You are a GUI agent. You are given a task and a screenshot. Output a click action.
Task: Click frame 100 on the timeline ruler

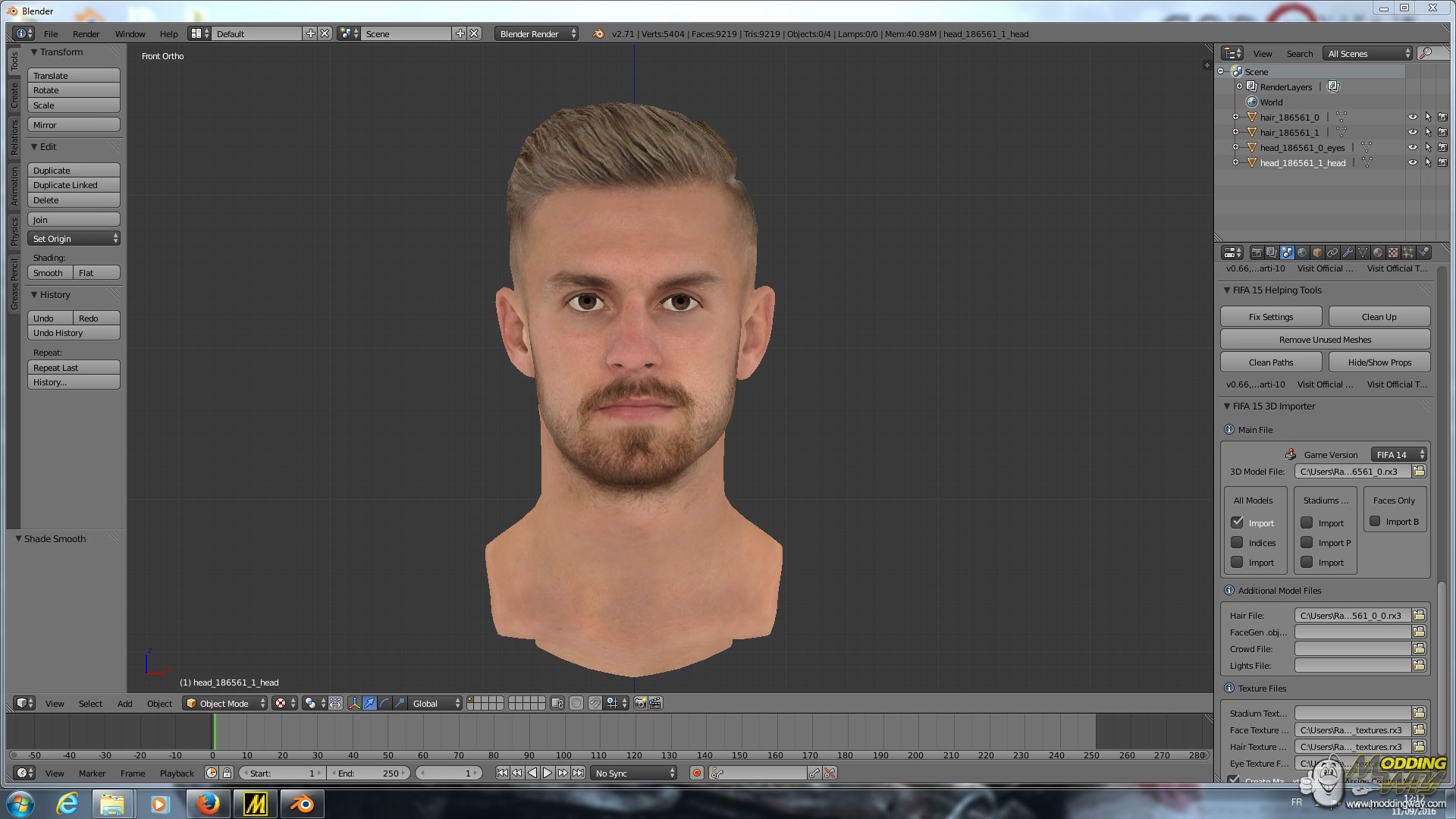point(563,755)
